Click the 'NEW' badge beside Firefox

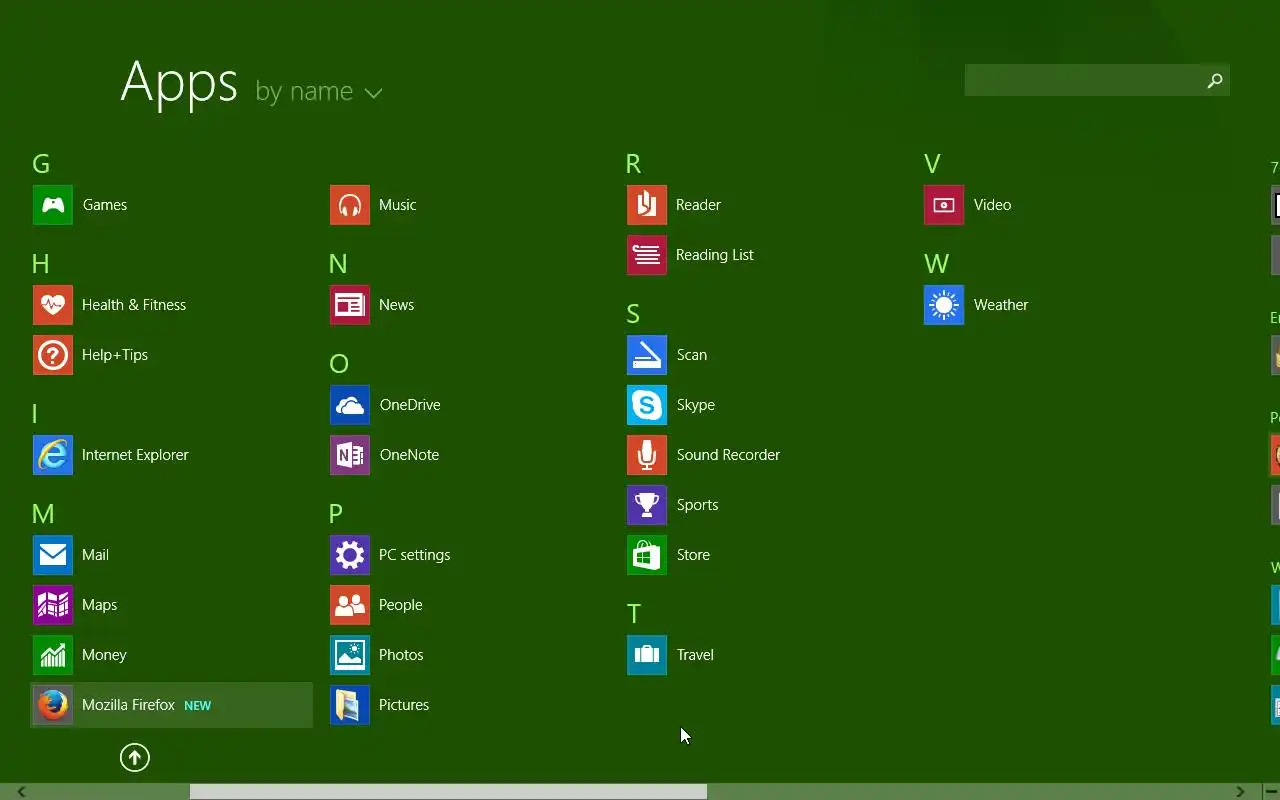[x=198, y=706]
